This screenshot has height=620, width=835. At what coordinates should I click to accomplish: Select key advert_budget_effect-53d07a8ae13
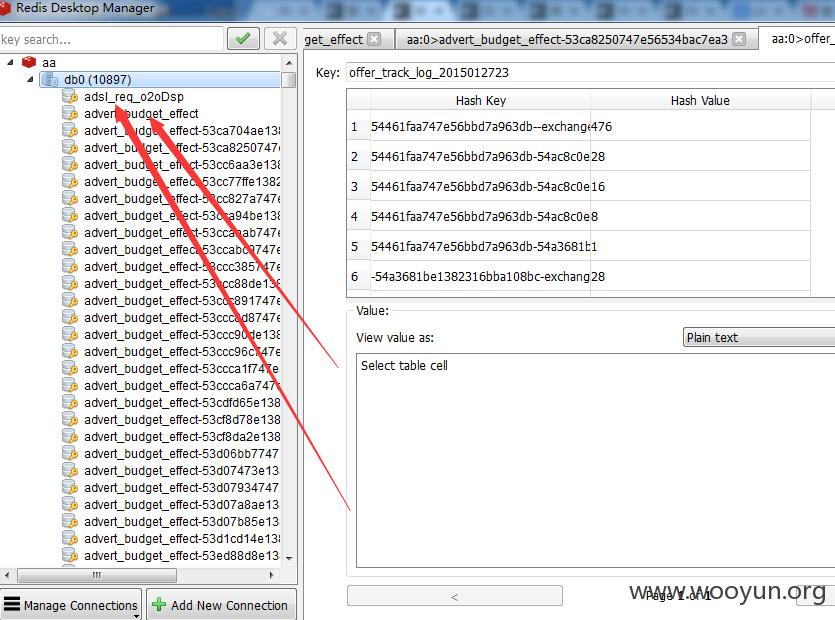click(x=182, y=505)
